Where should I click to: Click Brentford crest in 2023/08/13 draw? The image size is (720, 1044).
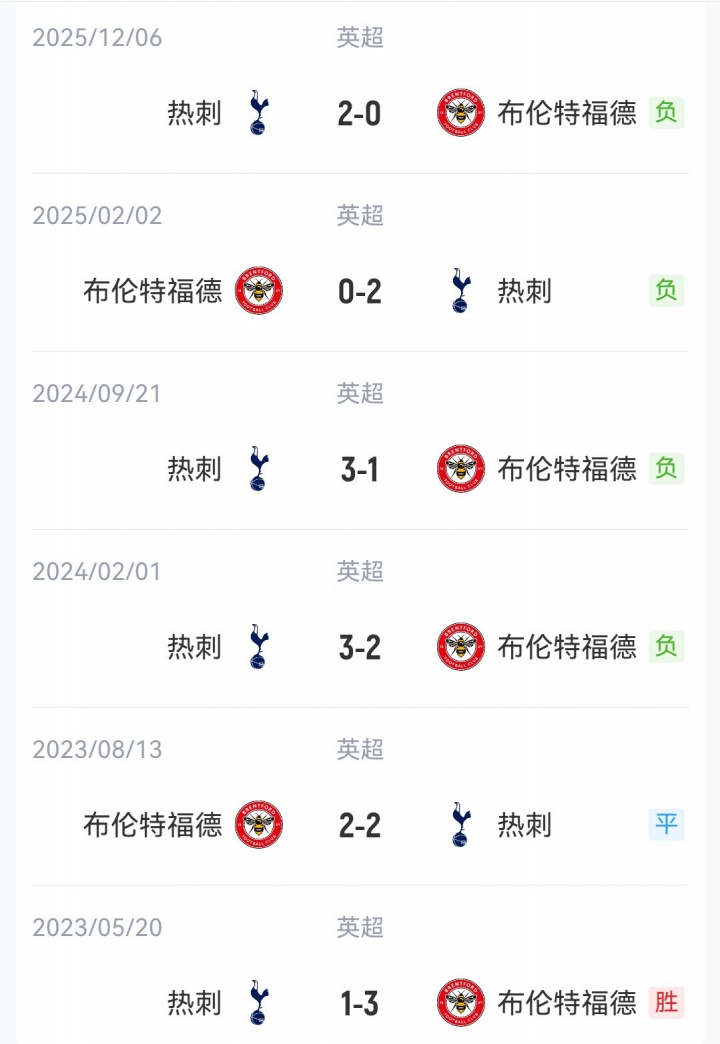pyautogui.click(x=259, y=825)
